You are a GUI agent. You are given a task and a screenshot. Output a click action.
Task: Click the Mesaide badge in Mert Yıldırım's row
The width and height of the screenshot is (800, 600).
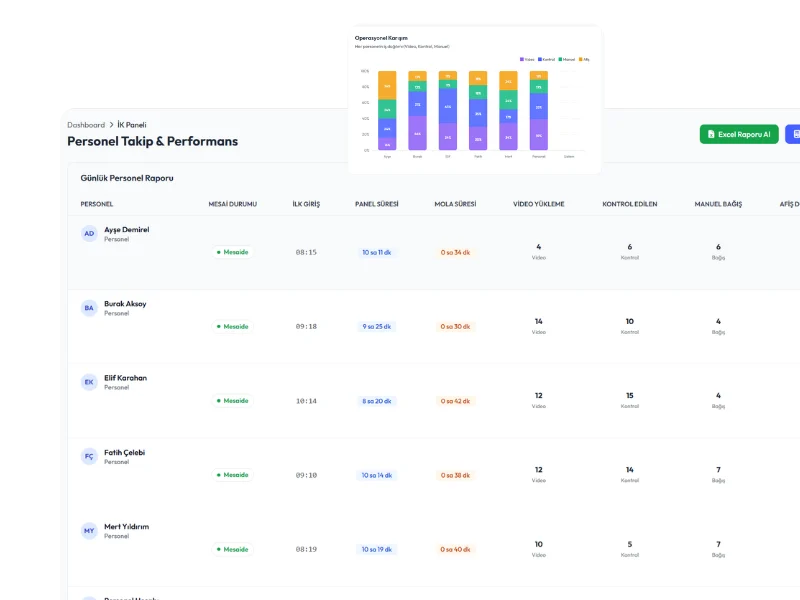[233, 549]
